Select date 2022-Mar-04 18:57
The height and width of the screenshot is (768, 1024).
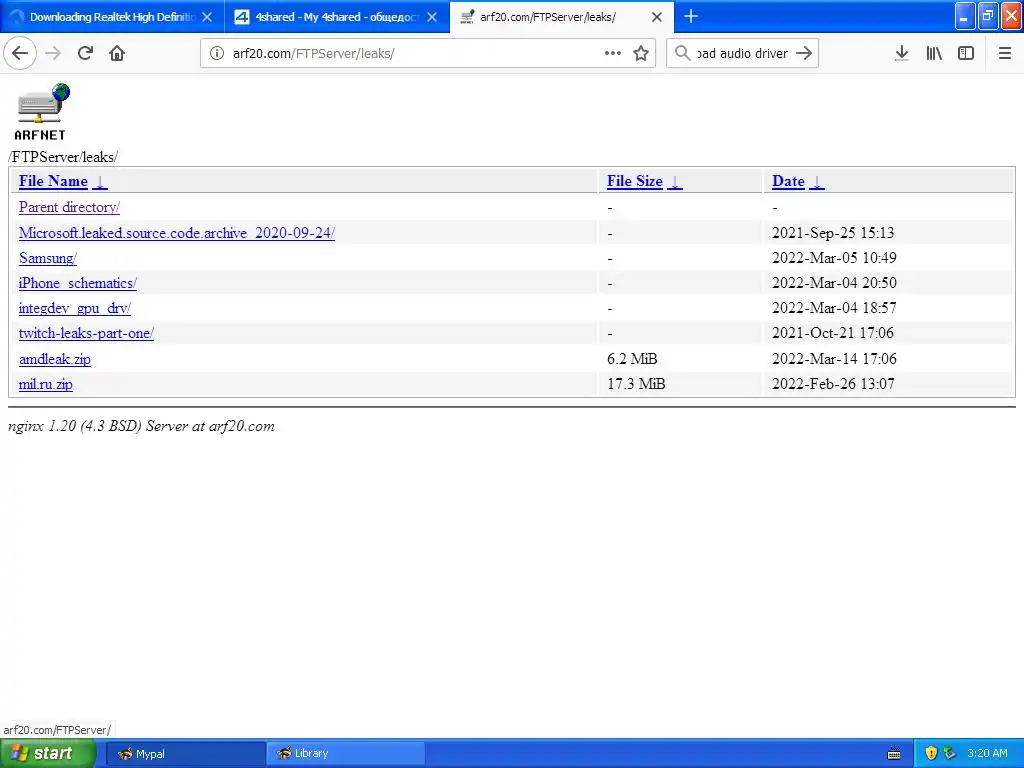point(834,308)
